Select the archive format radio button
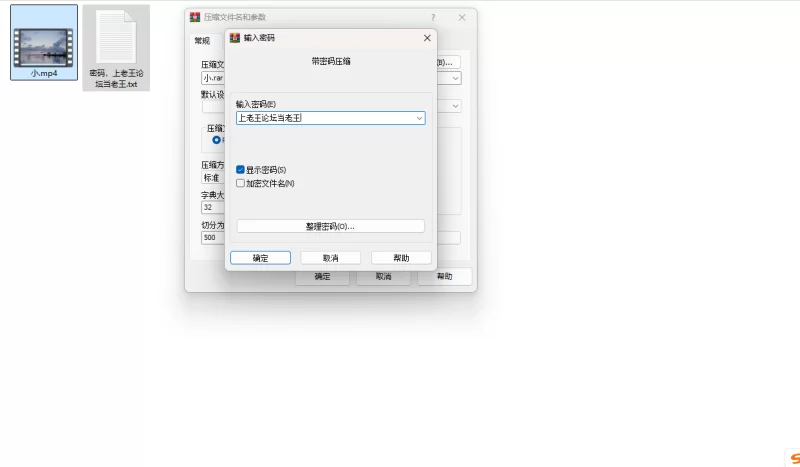The width and height of the screenshot is (800, 467). coord(217,140)
